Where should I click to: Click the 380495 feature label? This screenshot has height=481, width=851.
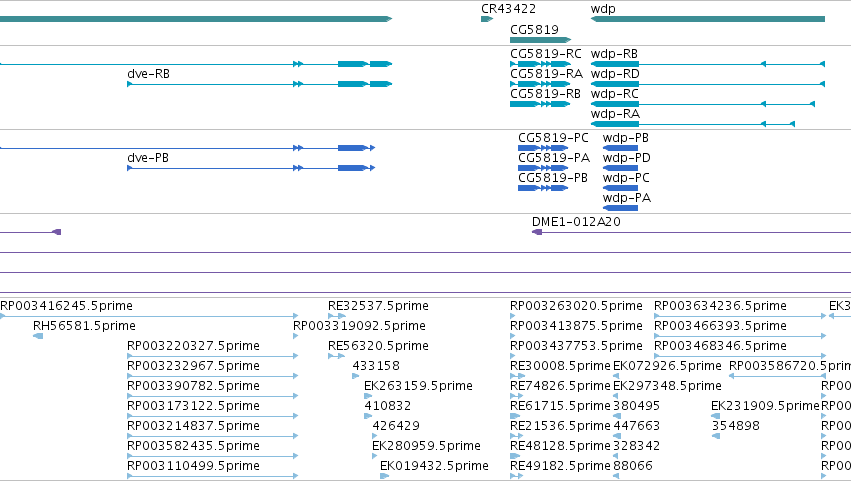pyautogui.click(x=637, y=406)
